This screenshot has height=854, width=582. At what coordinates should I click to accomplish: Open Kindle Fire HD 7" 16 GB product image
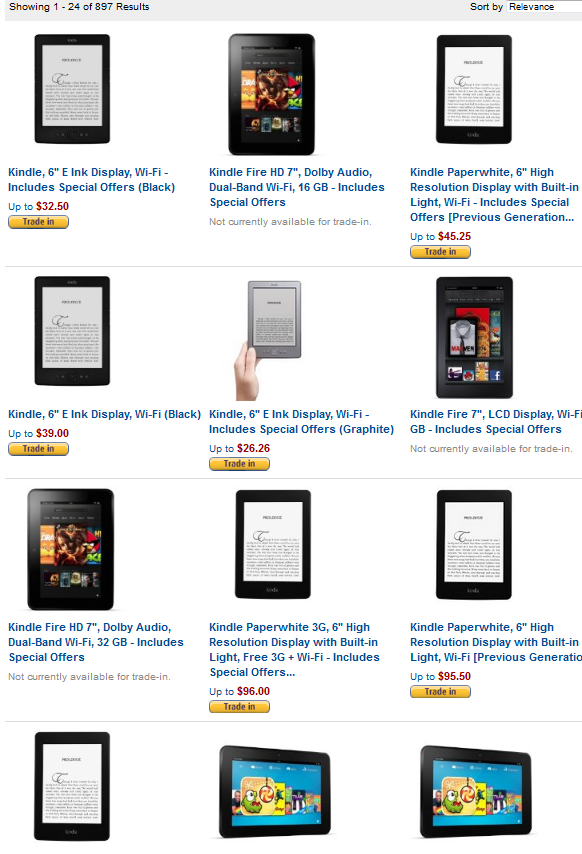272,94
